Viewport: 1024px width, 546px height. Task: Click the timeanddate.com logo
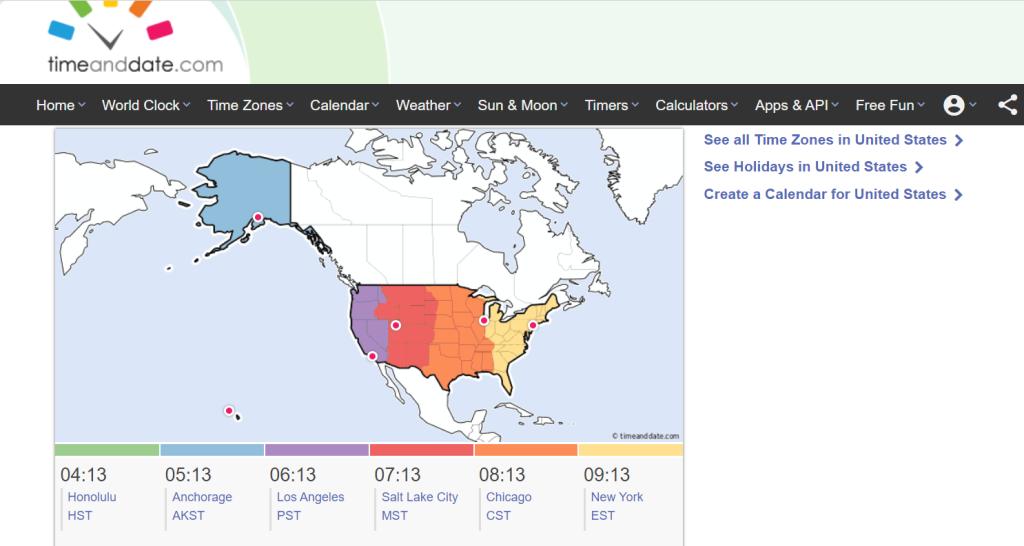[x=135, y=42]
